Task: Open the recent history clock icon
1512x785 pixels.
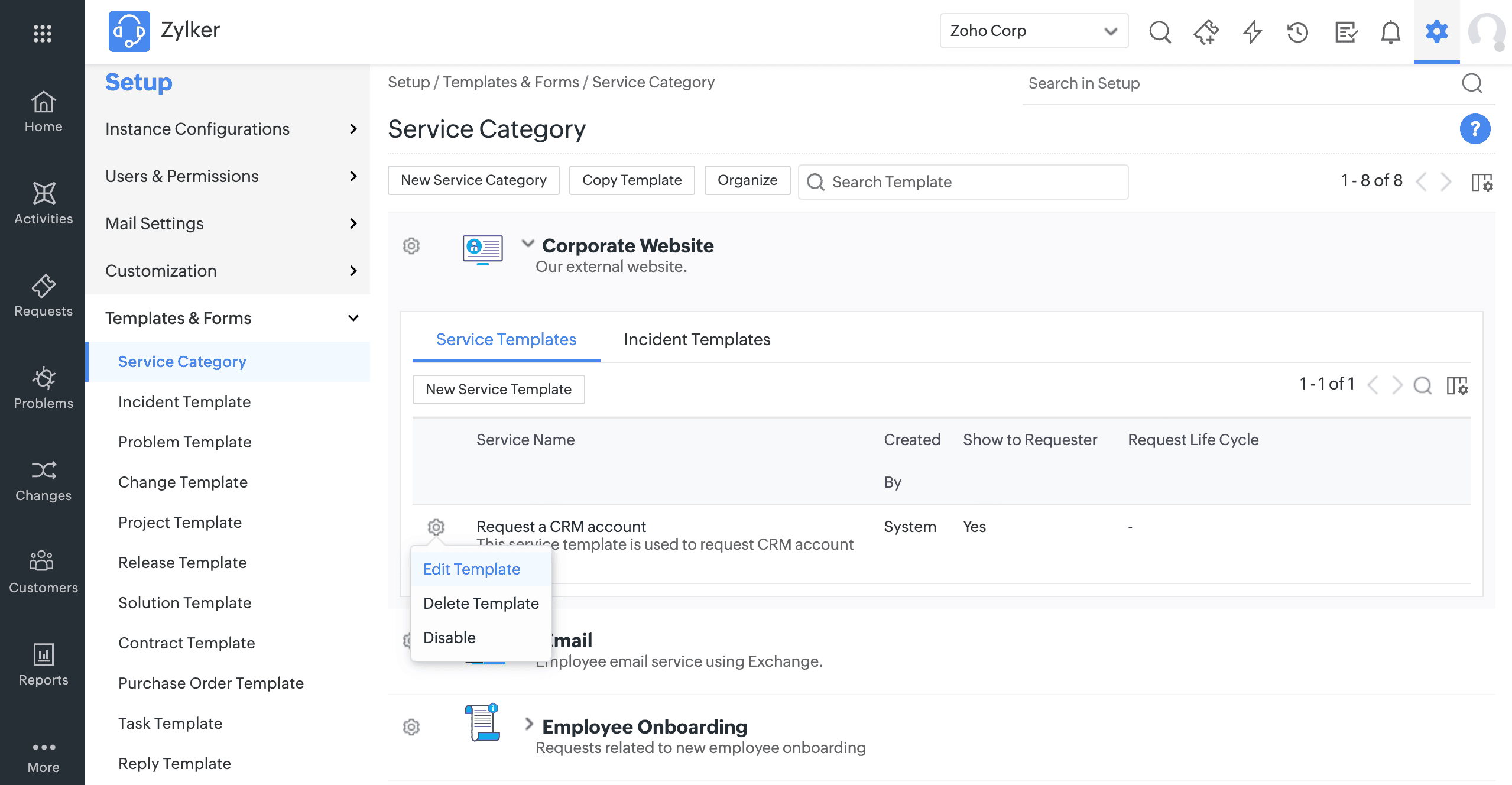Action: click(1297, 32)
